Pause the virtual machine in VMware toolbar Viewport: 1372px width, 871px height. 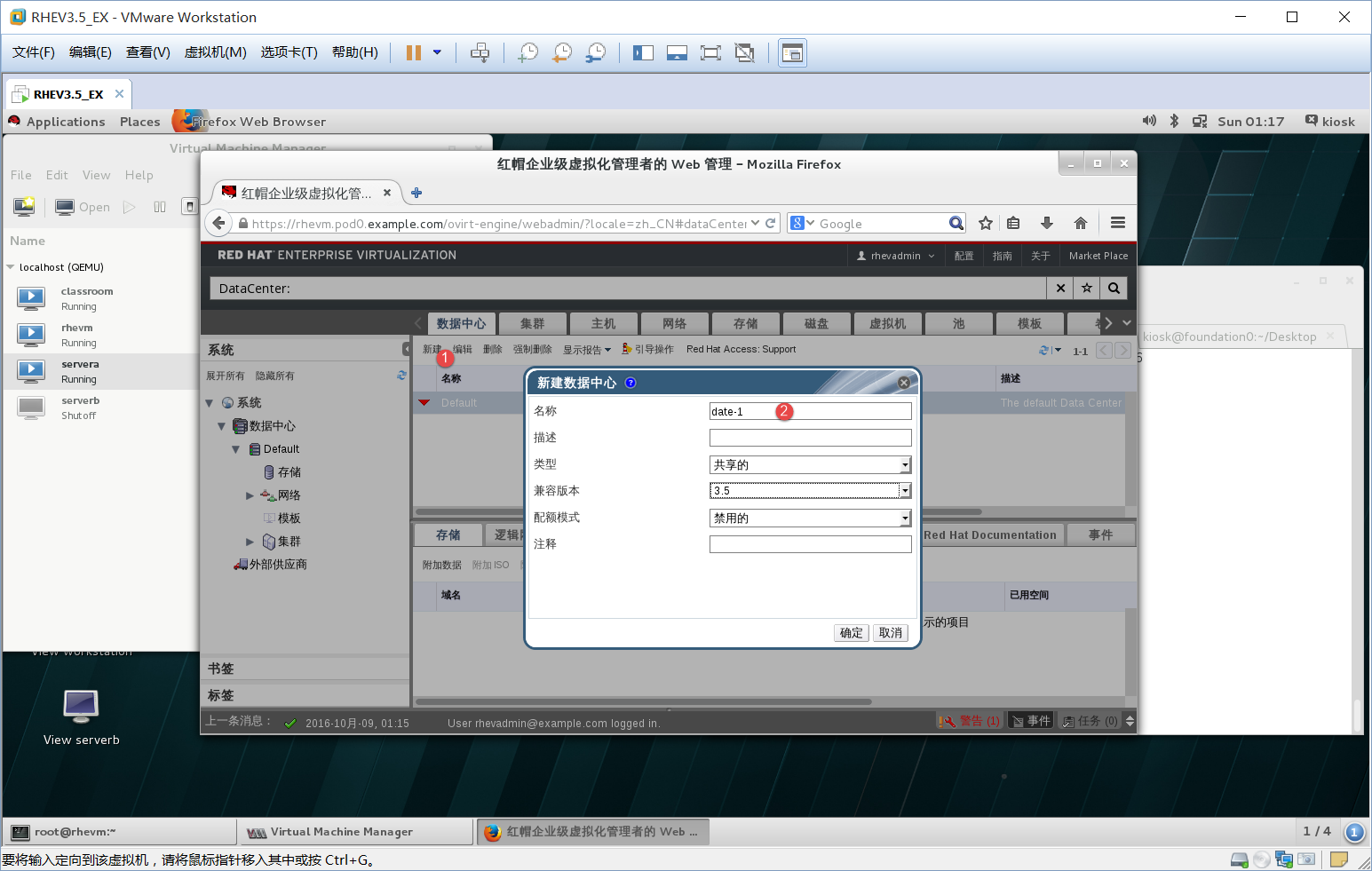413,53
